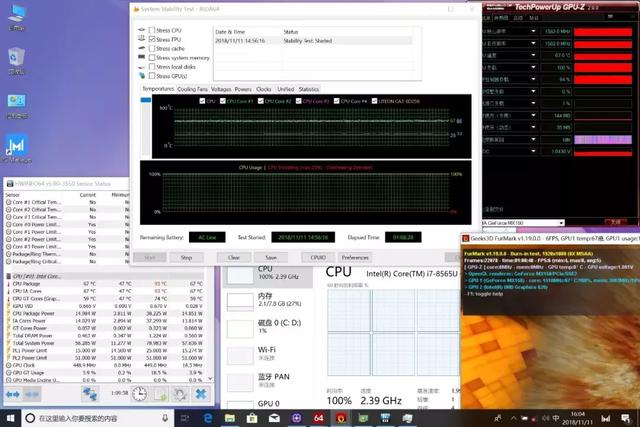Click the Task View taskbar button
Viewport: 640px width, 427px height.
click(185, 418)
